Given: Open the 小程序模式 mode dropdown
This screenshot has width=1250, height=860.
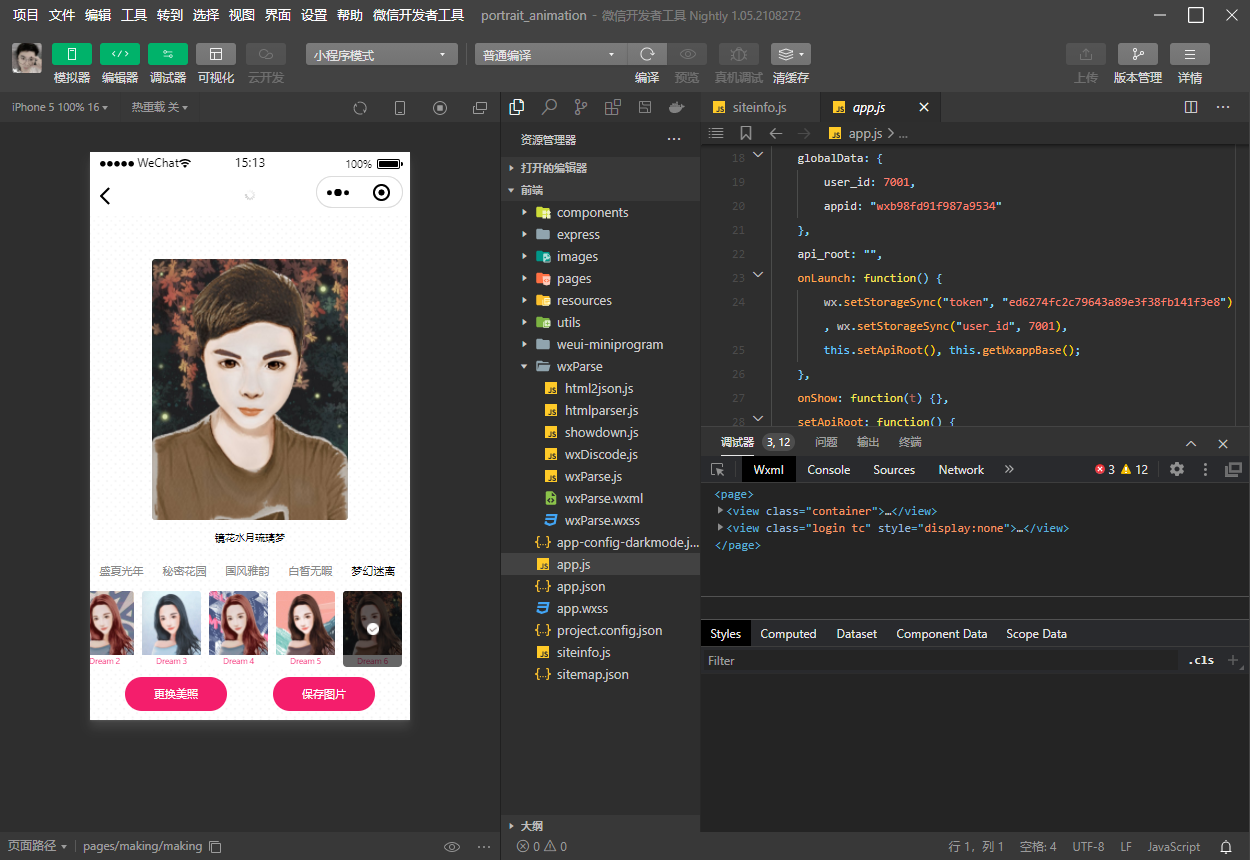Looking at the screenshot, I should (381, 55).
